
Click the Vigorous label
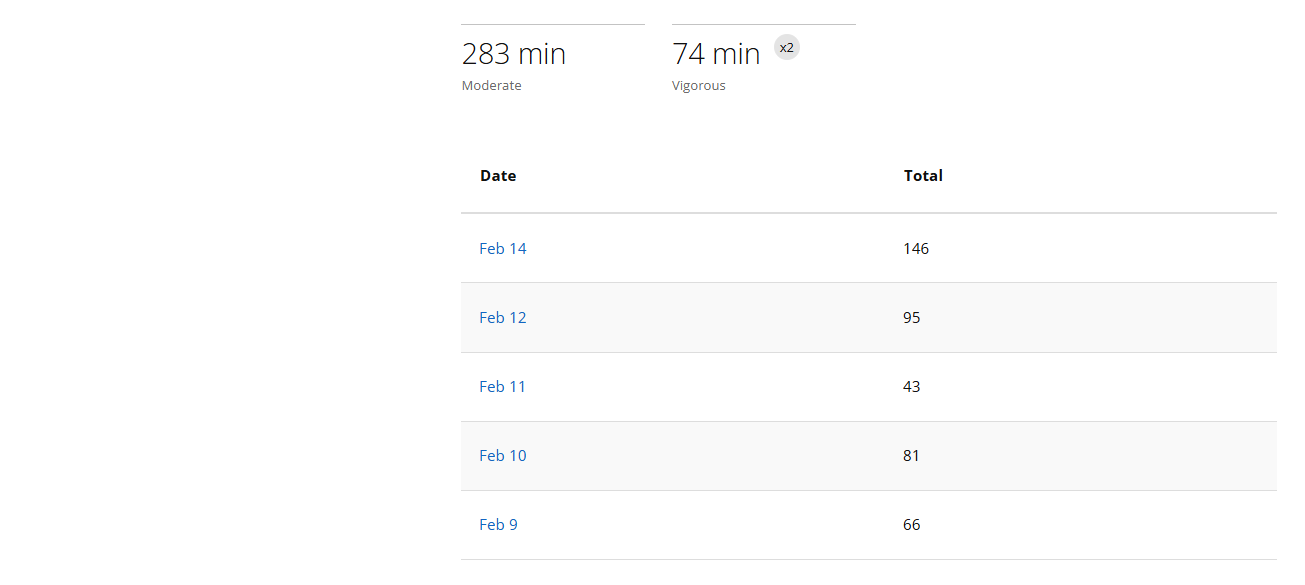pyautogui.click(x=699, y=86)
